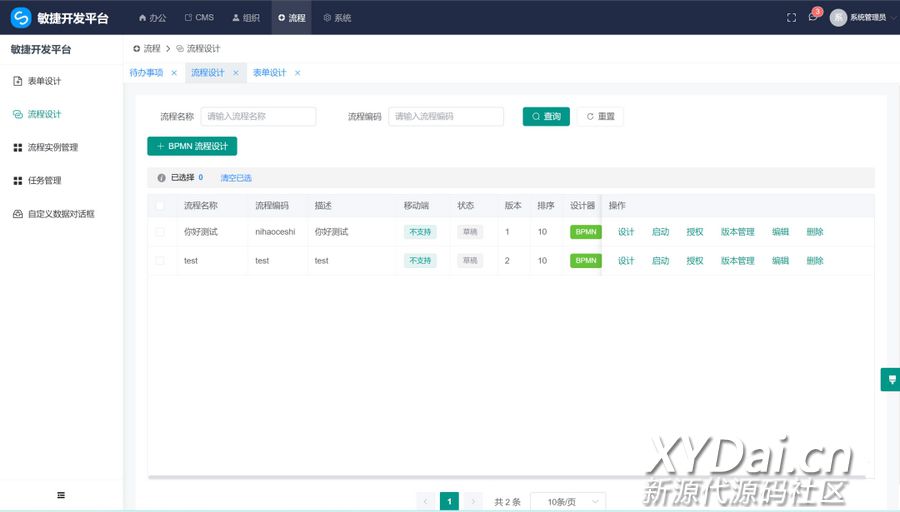Open the 系统 top menu
Image resolution: width=900 pixels, height=512 pixels.
click(337, 18)
